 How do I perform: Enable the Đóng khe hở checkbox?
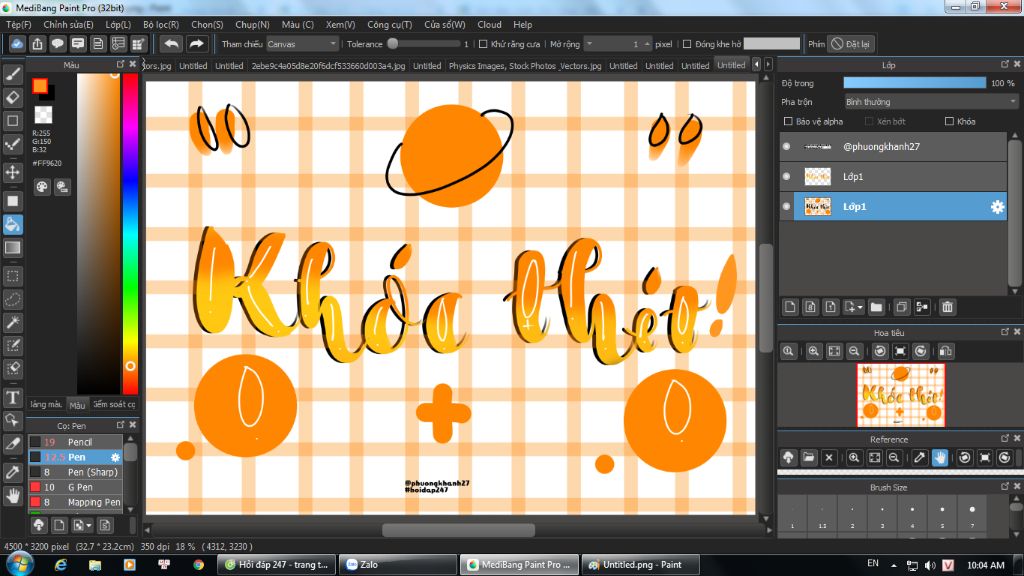coord(687,44)
